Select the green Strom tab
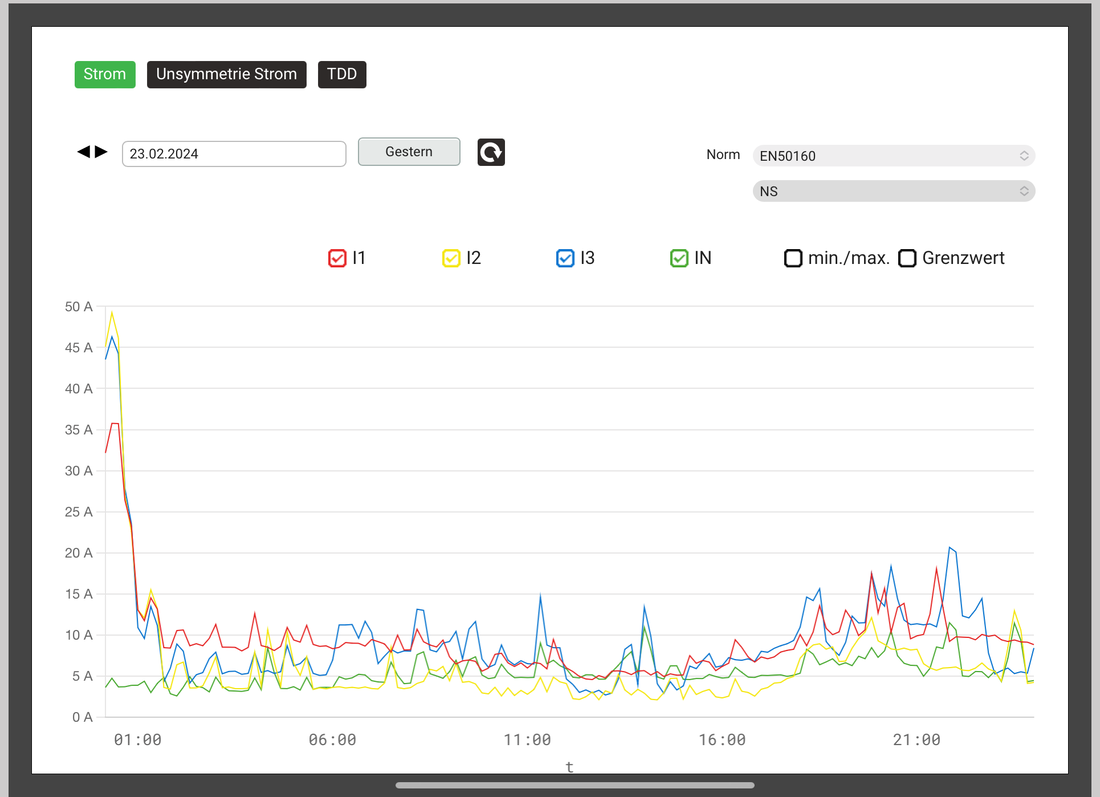This screenshot has width=1100, height=797. click(105, 75)
